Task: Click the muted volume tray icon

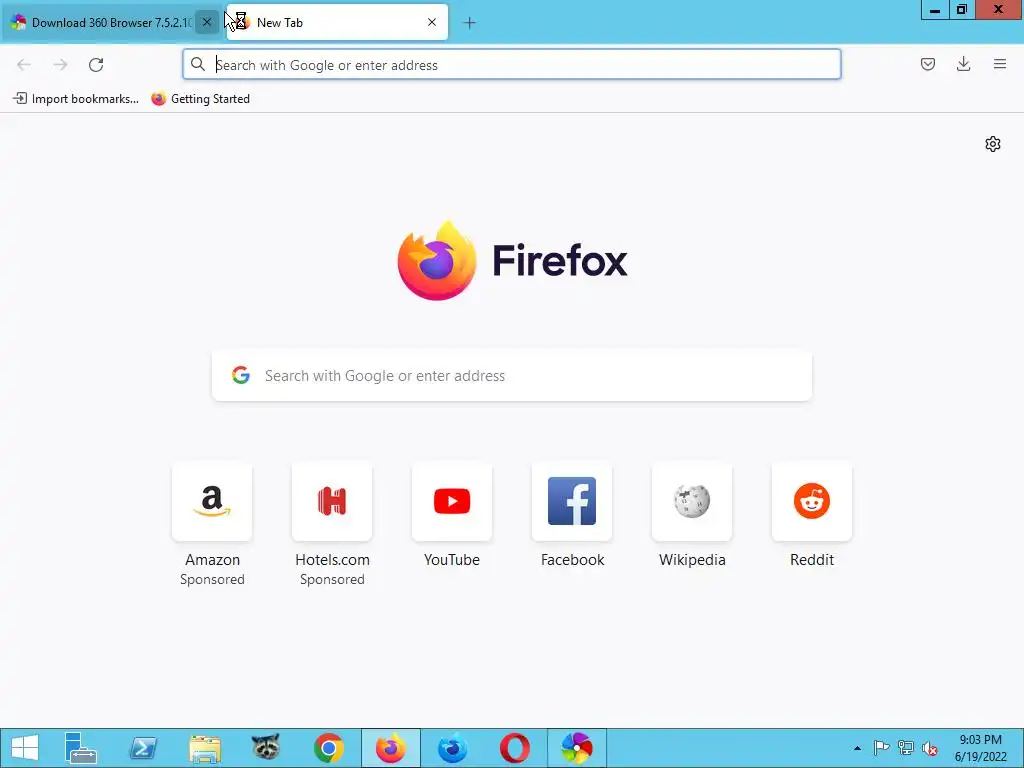Action: (x=929, y=748)
